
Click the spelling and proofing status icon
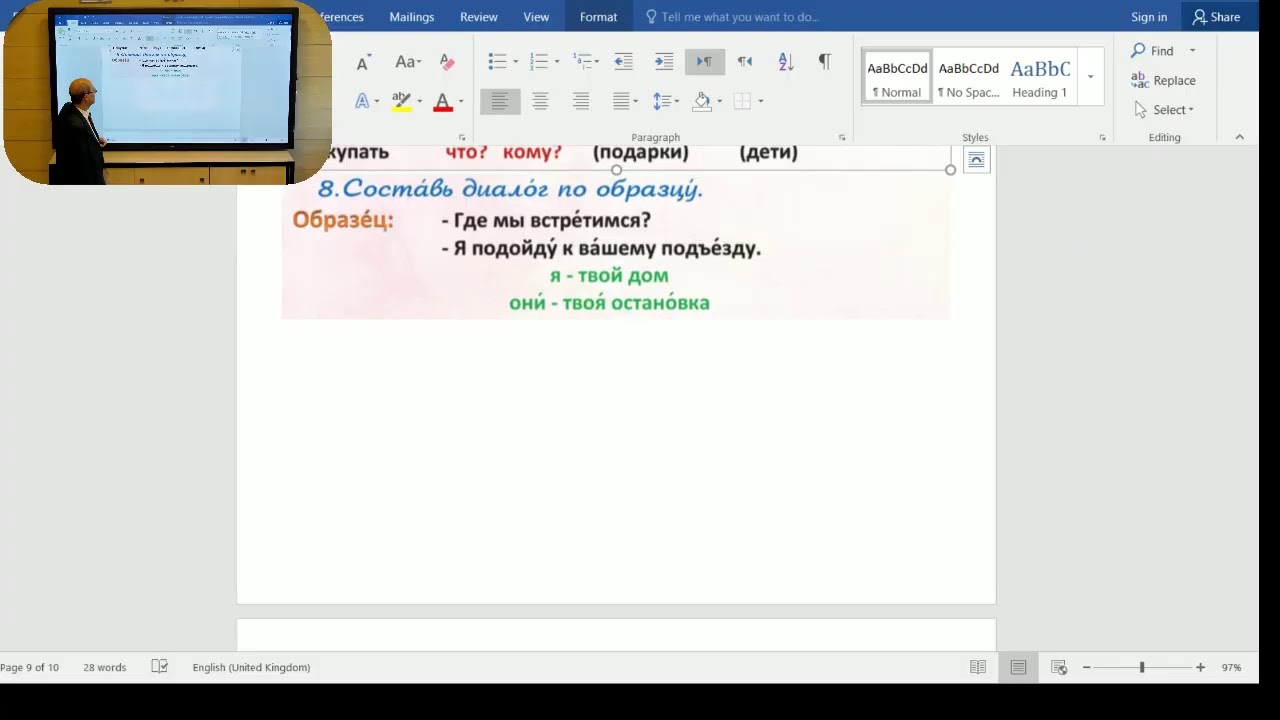[159, 667]
